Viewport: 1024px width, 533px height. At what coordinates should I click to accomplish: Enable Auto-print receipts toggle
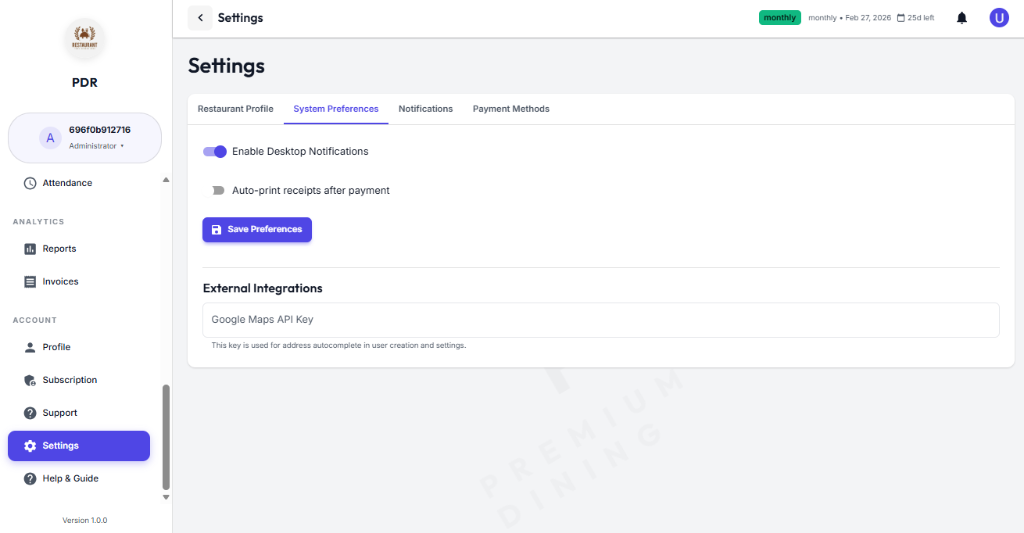217,190
